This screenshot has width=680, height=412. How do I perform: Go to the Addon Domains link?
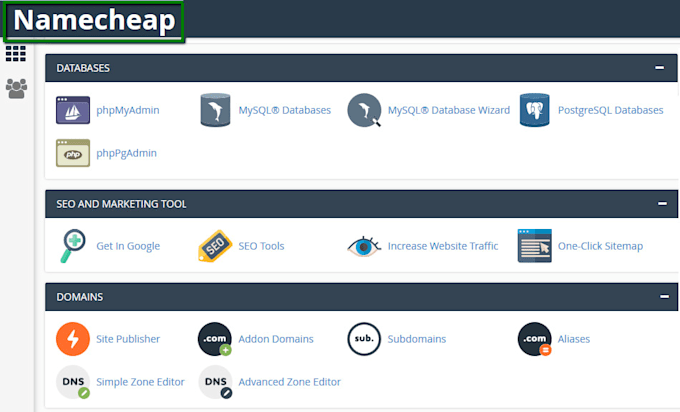click(276, 339)
